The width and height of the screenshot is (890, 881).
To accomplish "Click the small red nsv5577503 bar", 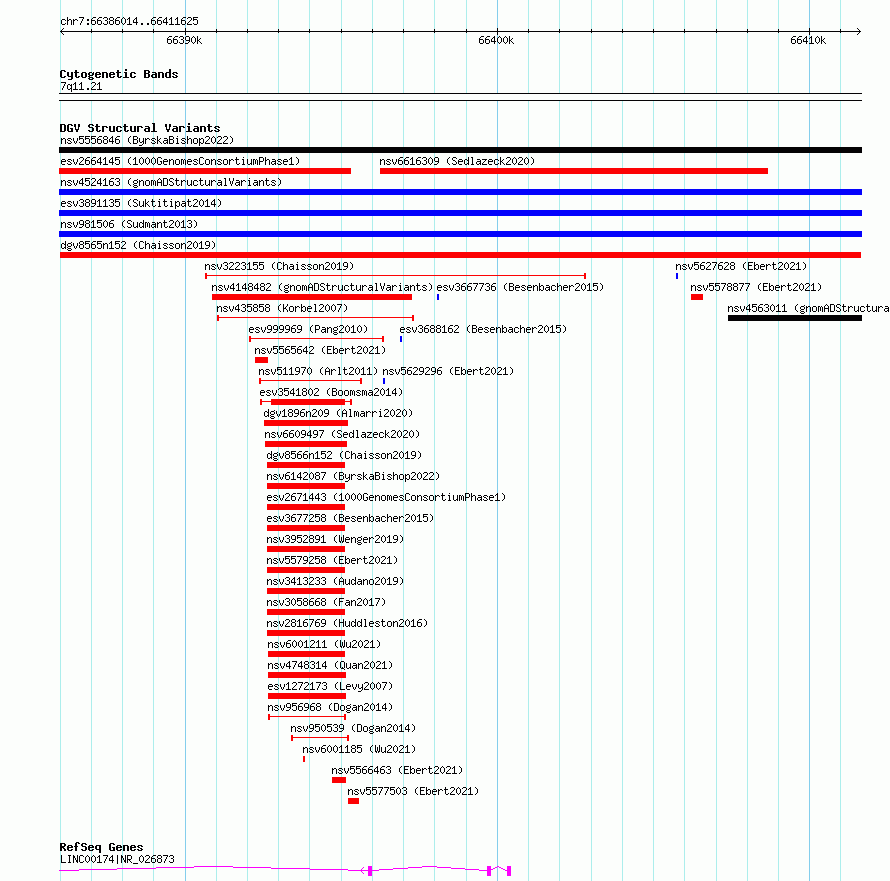I will pyautogui.click(x=354, y=801).
